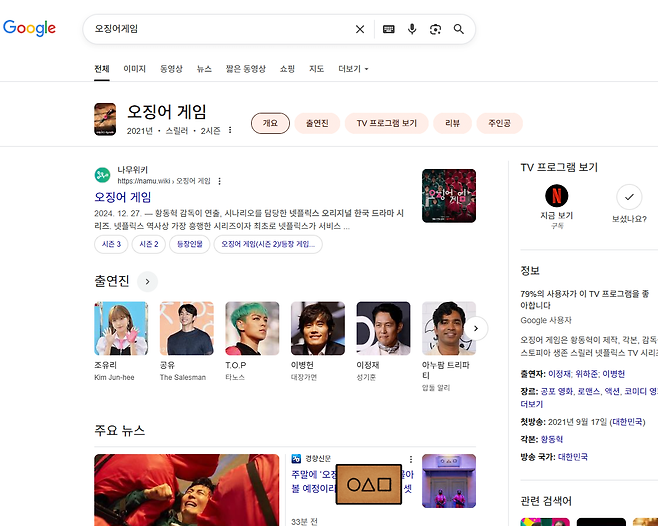Click cast photo of 조유리

pyautogui.click(x=121, y=328)
